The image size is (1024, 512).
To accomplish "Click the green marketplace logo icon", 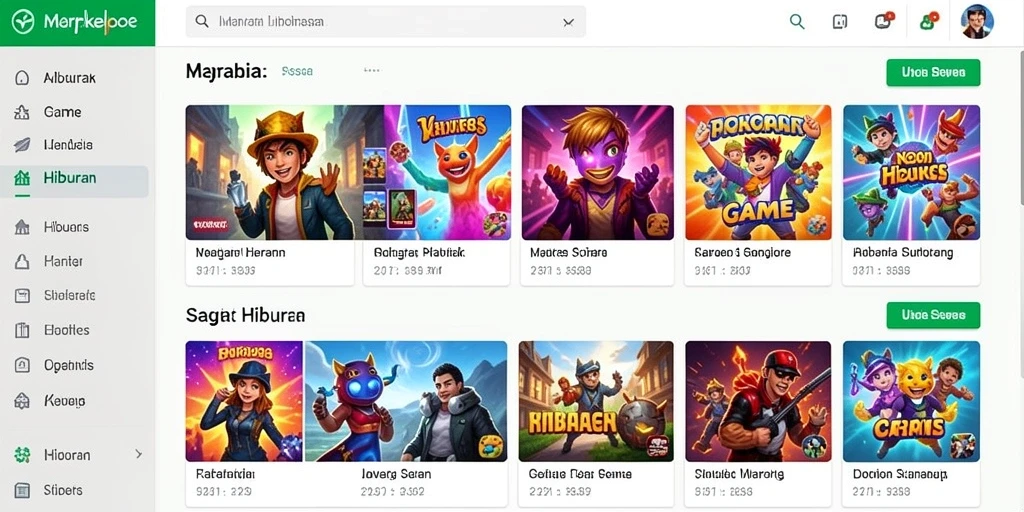I will tap(23, 22).
